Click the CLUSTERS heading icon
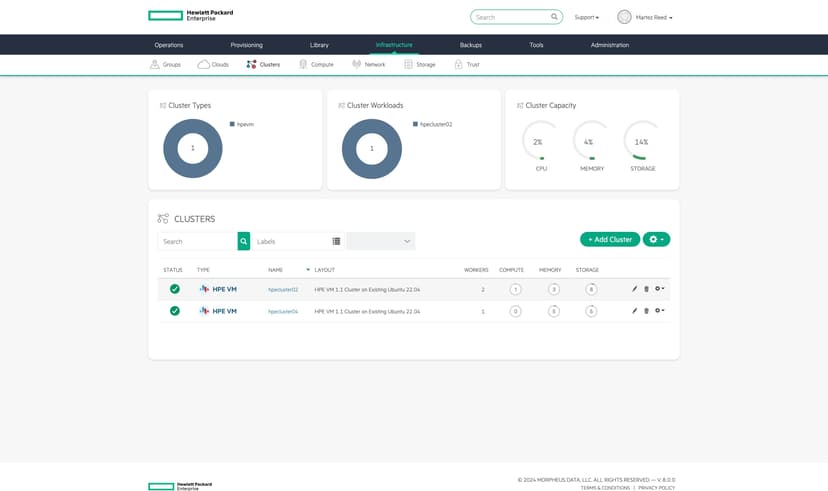Viewport: 828px width, 491px height. point(163,219)
